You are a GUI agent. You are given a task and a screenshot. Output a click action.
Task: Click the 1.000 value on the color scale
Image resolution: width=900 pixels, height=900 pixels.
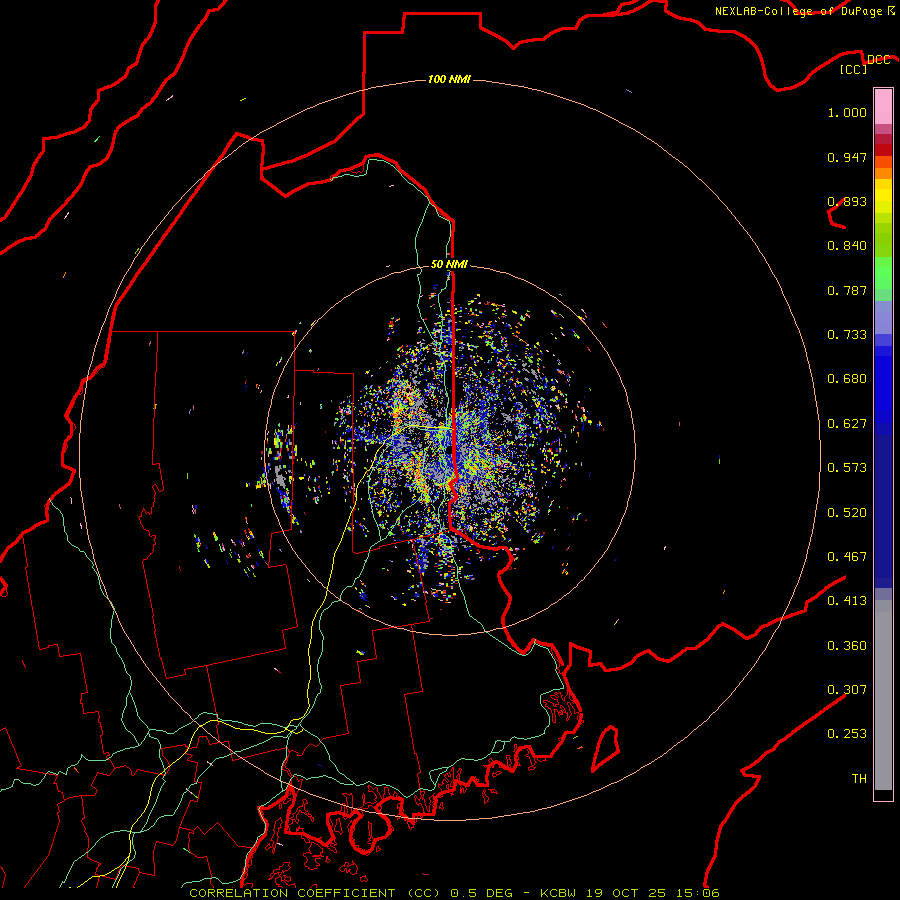click(x=847, y=112)
